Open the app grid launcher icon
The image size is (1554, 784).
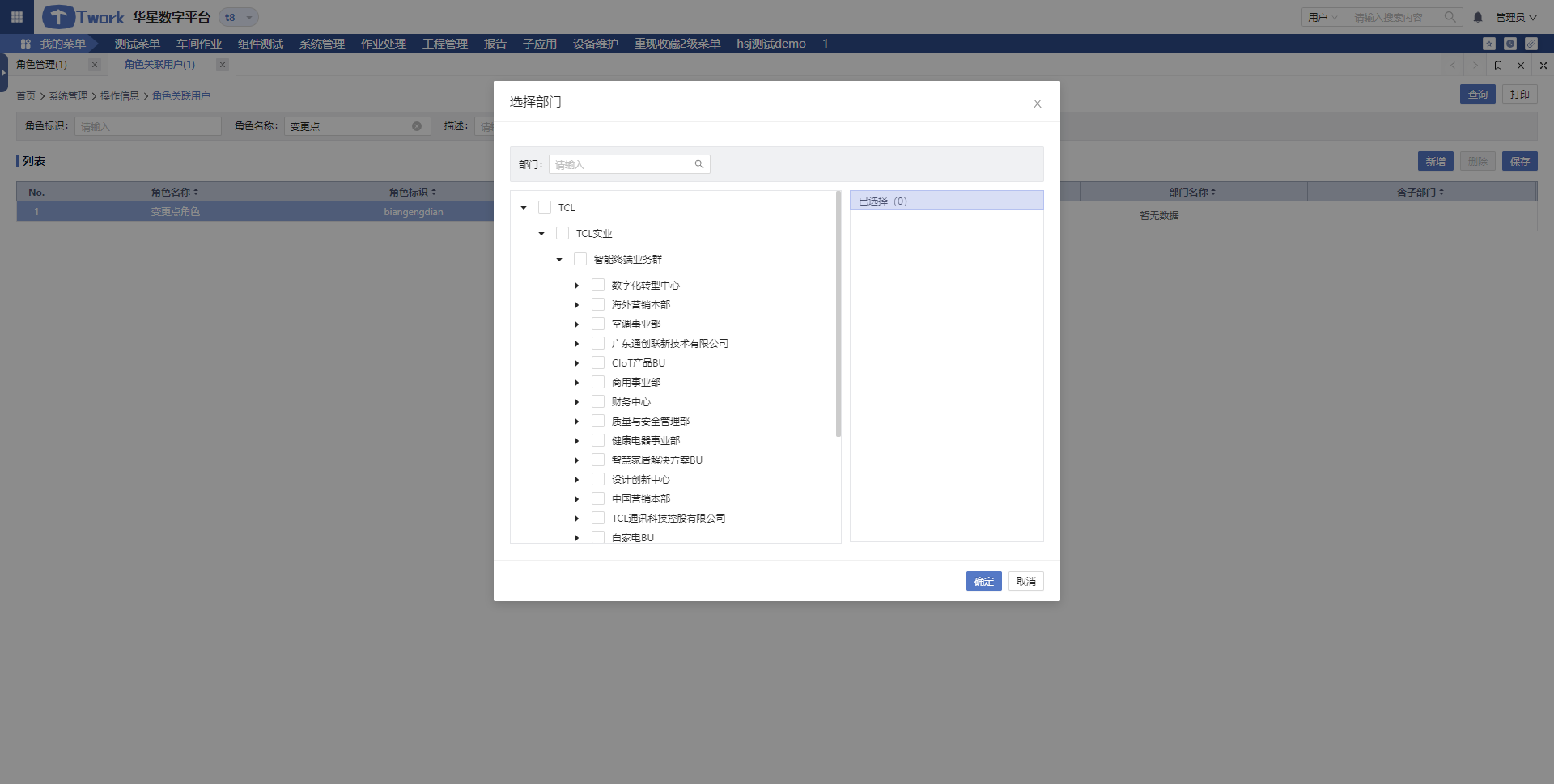click(16, 17)
